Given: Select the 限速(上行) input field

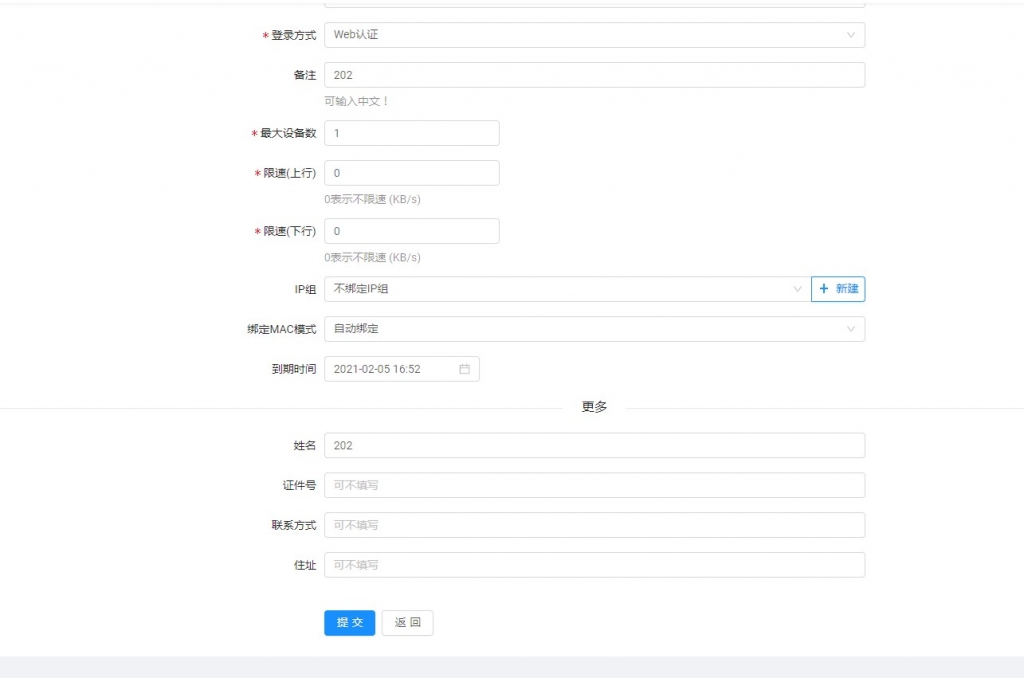Looking at the screenshot, I should pyautogui.click(x=411, y=173).
